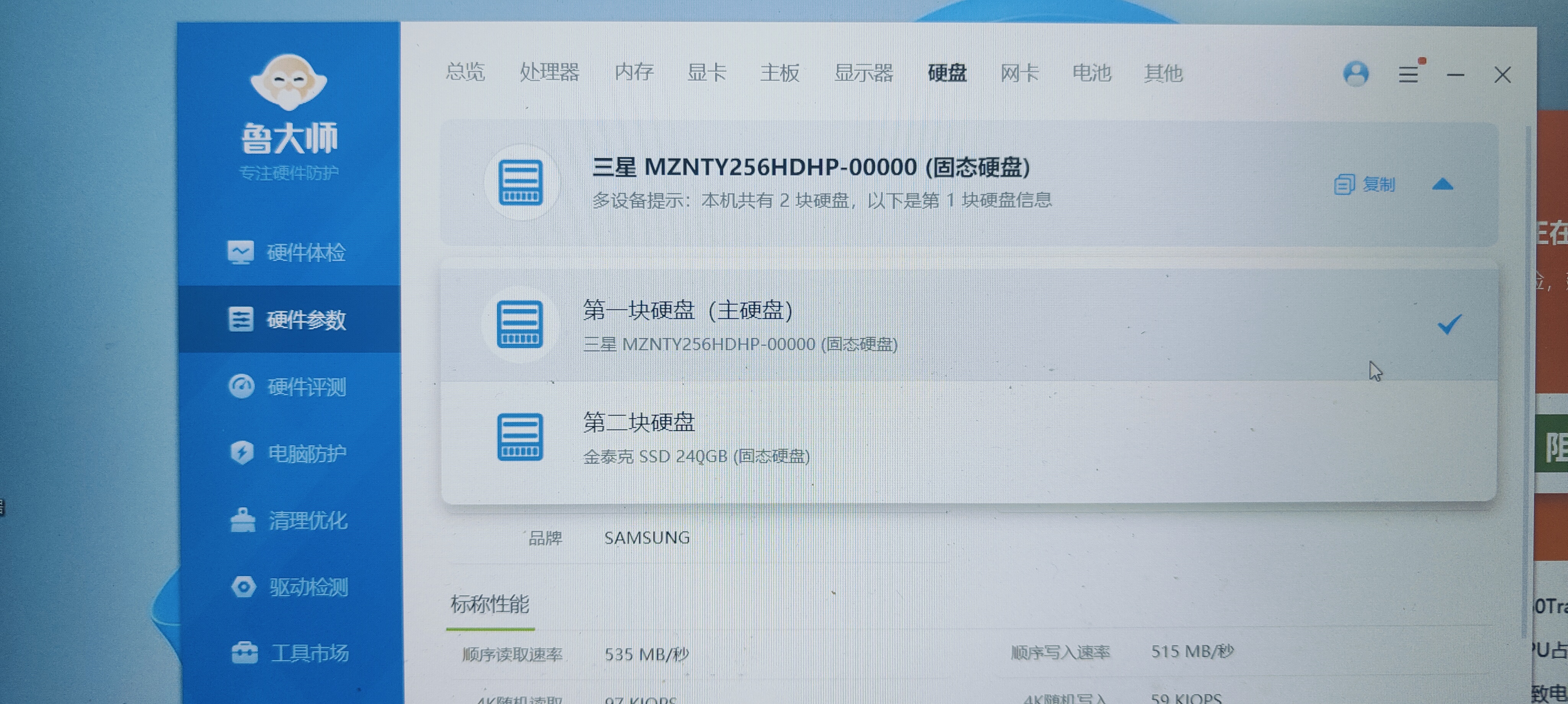Switch to the 电池 tab
Screen dimensions: 1568x704
pyautogui.click(x=1091, y=73)
